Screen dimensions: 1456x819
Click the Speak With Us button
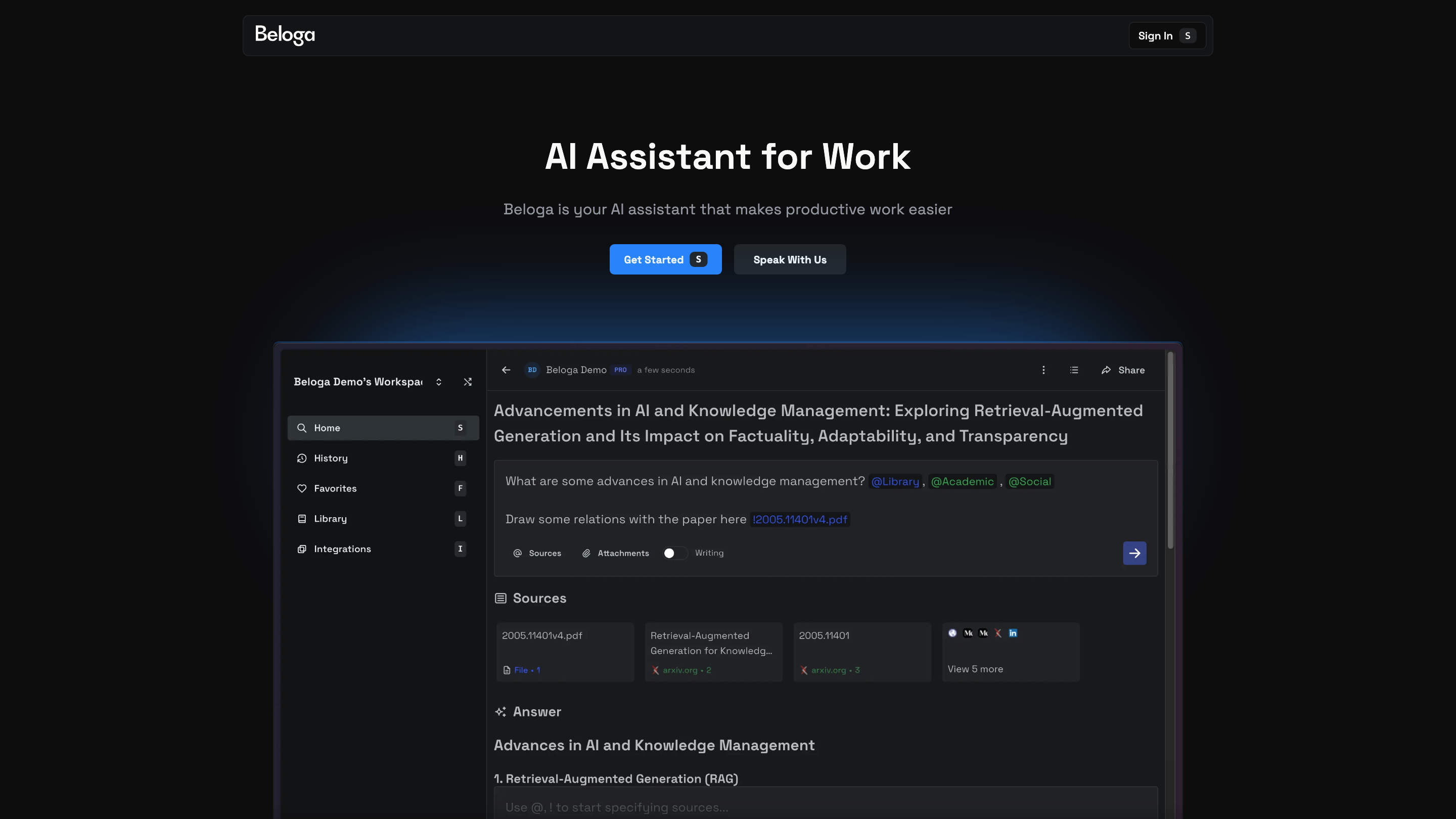click(x=789, y=259)
